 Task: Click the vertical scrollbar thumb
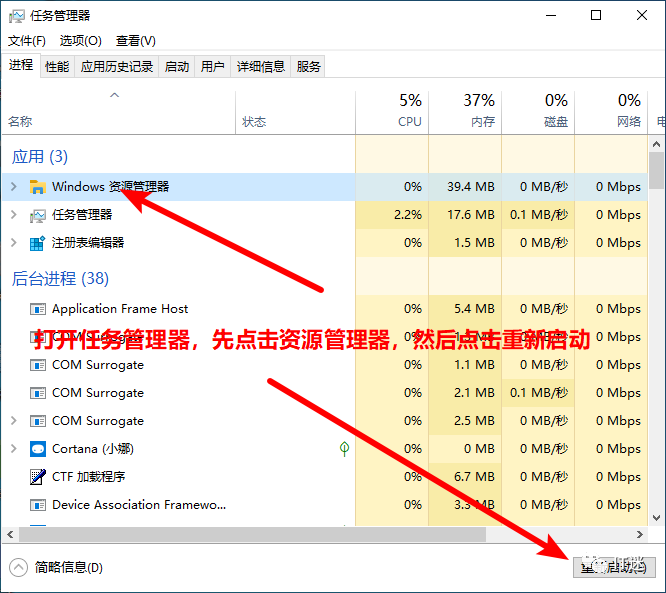657,170
